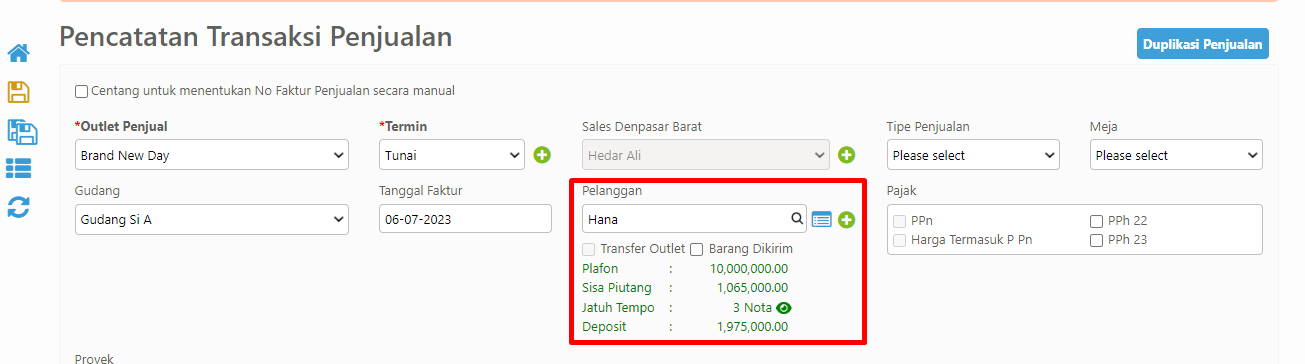Click the Tanggal Faktur date field

pos(465,219)
